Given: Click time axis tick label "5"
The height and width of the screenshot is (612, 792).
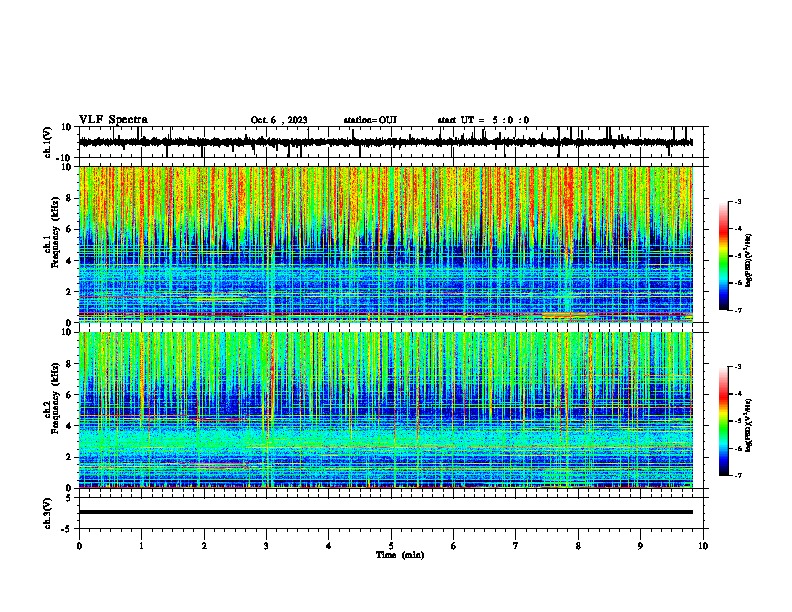Looking at the screenshot, I should [x=391, y=546].
